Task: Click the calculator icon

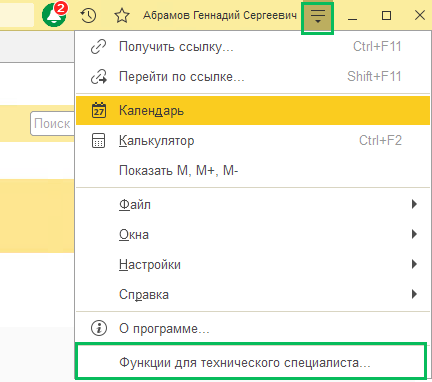Action: coord(98,141)
